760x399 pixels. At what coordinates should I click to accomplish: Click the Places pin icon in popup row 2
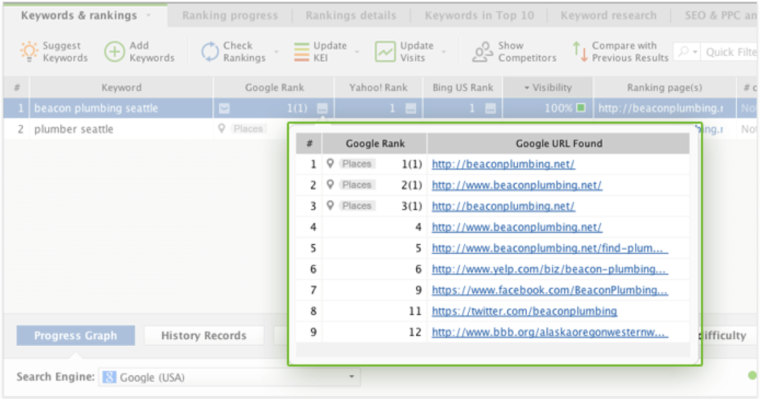pyautogui.click(x=330, y=184)
